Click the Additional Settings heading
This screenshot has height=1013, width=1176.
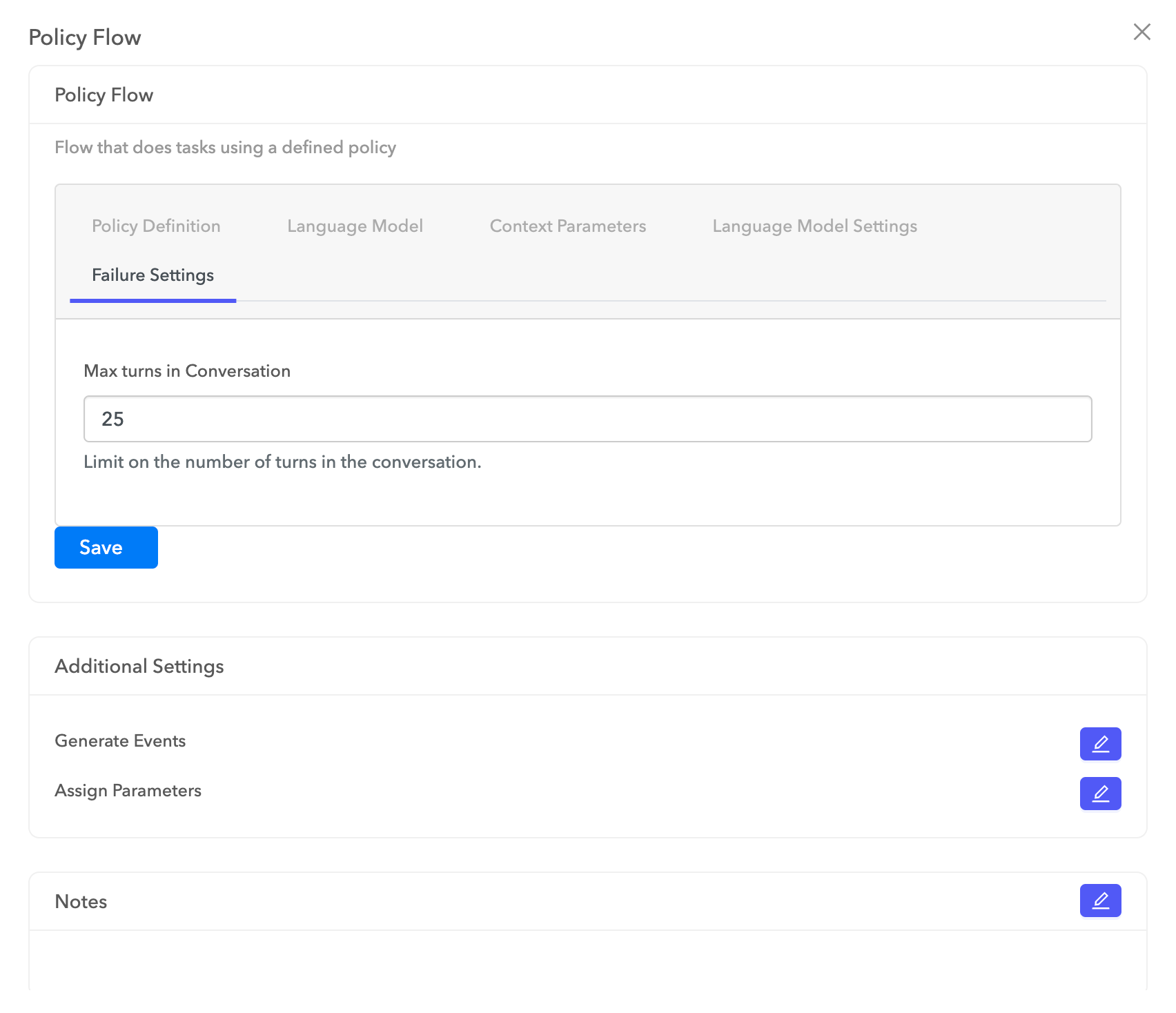point(139,666)
